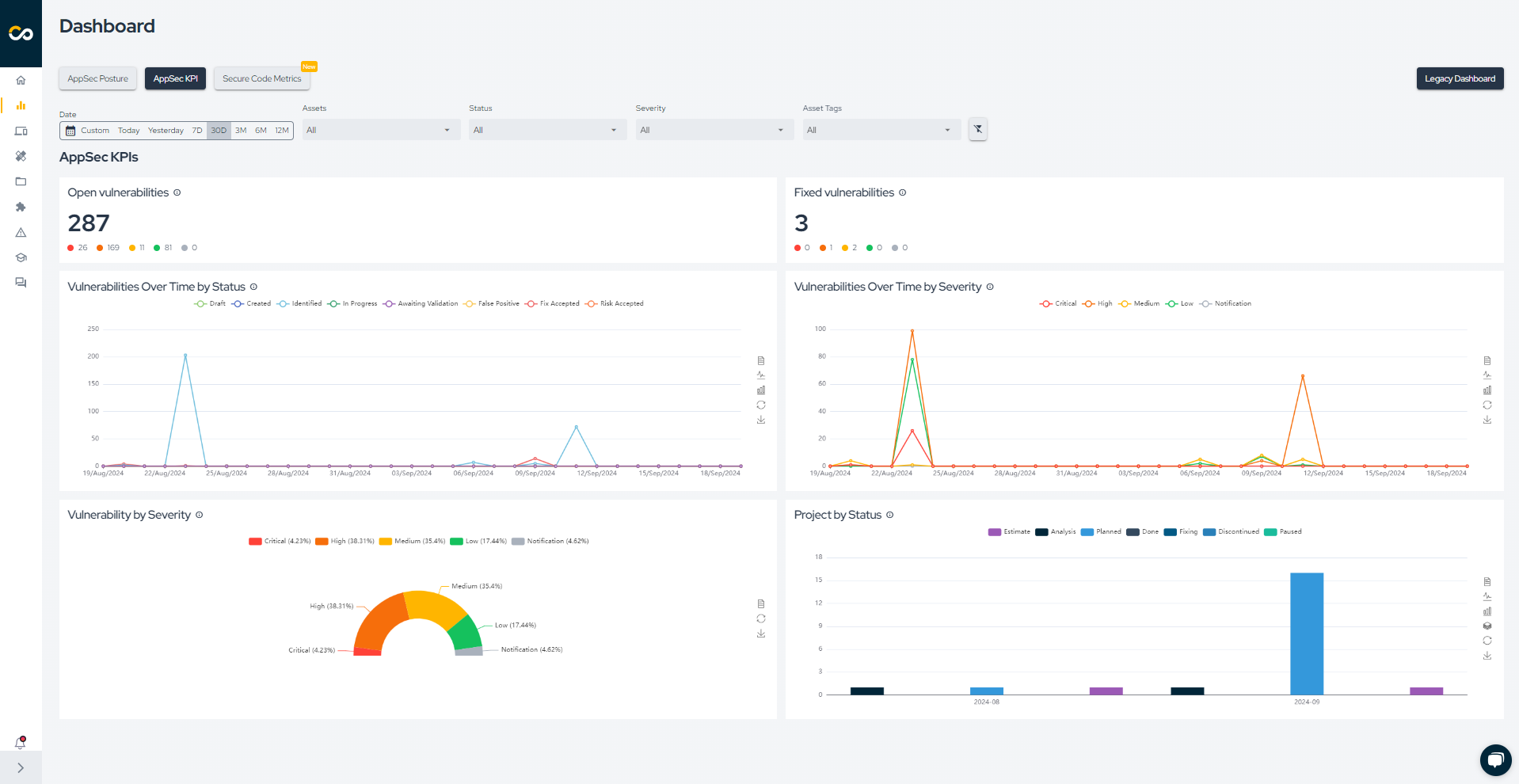Open the Severity filter dropdown
The height and width of the screenshot is (784, 1519).
pos(714,130)
